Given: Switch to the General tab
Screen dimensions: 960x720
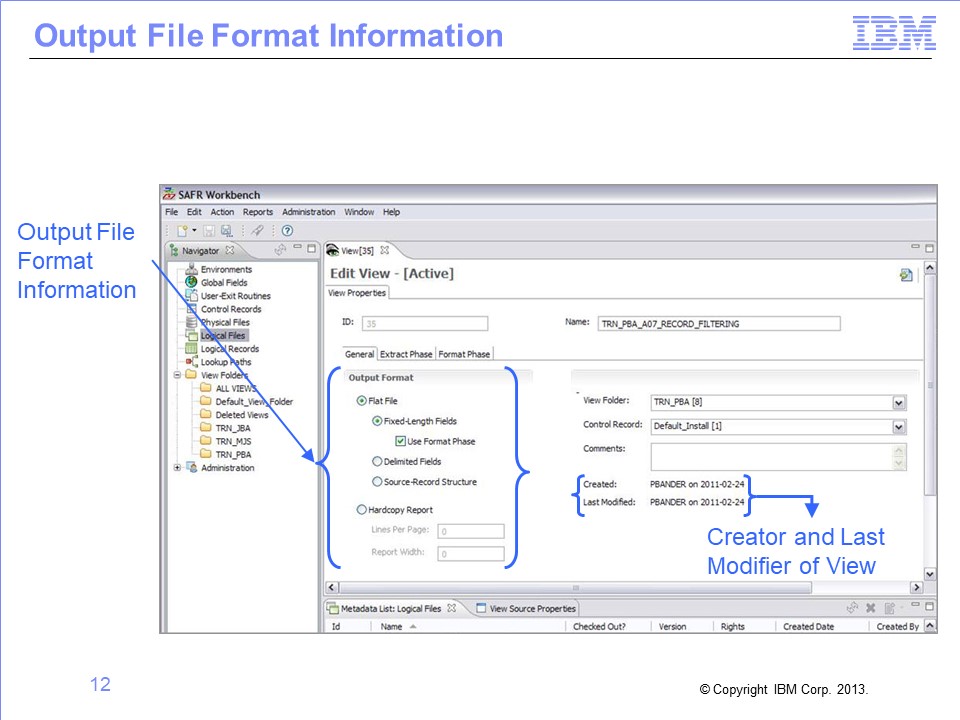Looking at the screenshot, I should pos(359,354).
